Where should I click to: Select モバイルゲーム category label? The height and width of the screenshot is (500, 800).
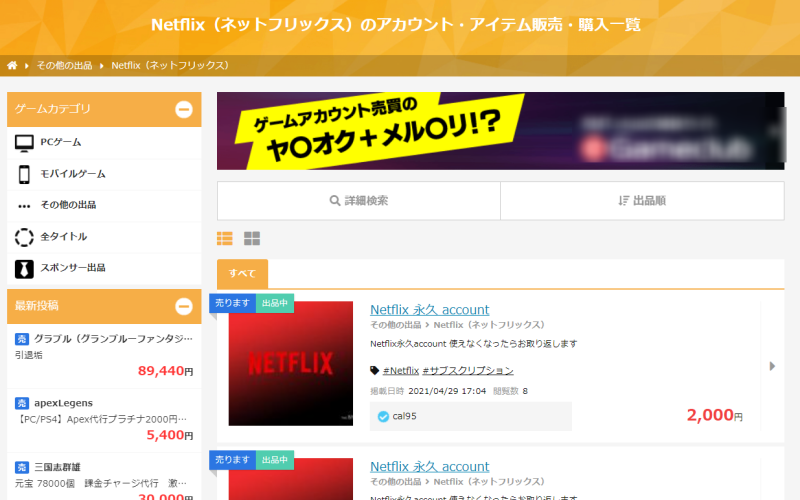pyautogui.click(x=73, y=174)
